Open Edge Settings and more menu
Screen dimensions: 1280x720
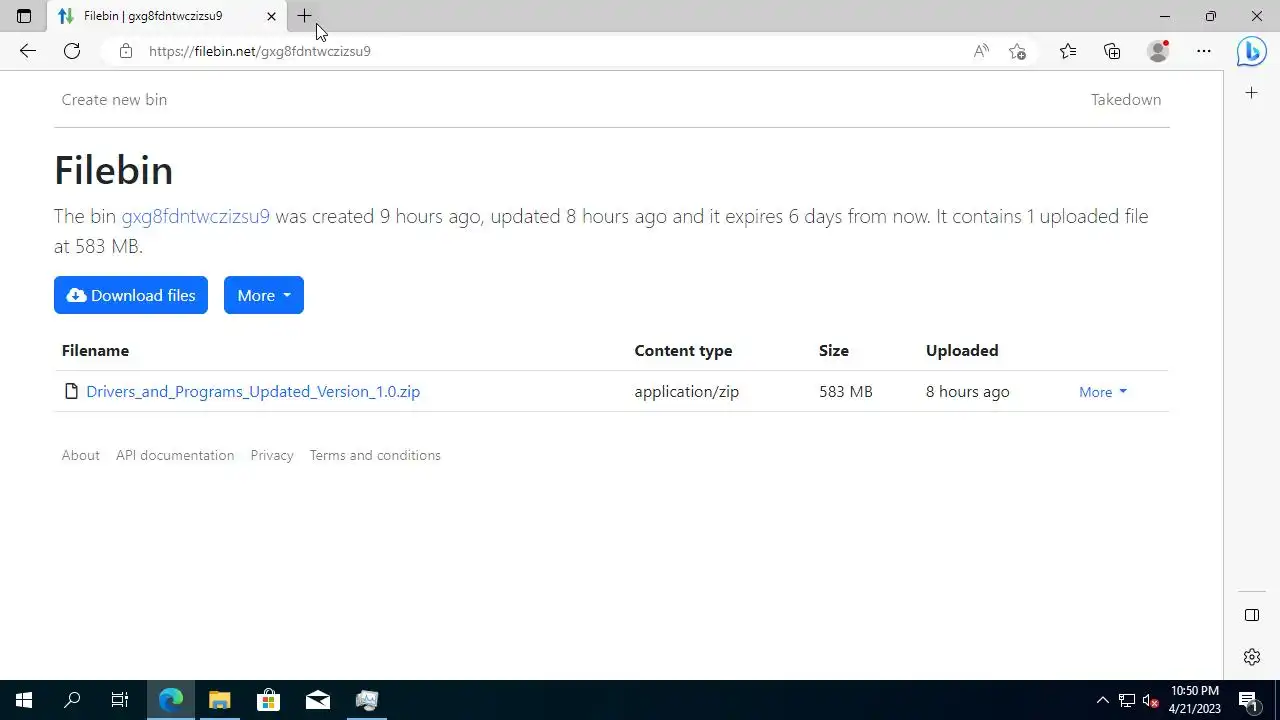pyautogui.click(x=1204, y=51)
